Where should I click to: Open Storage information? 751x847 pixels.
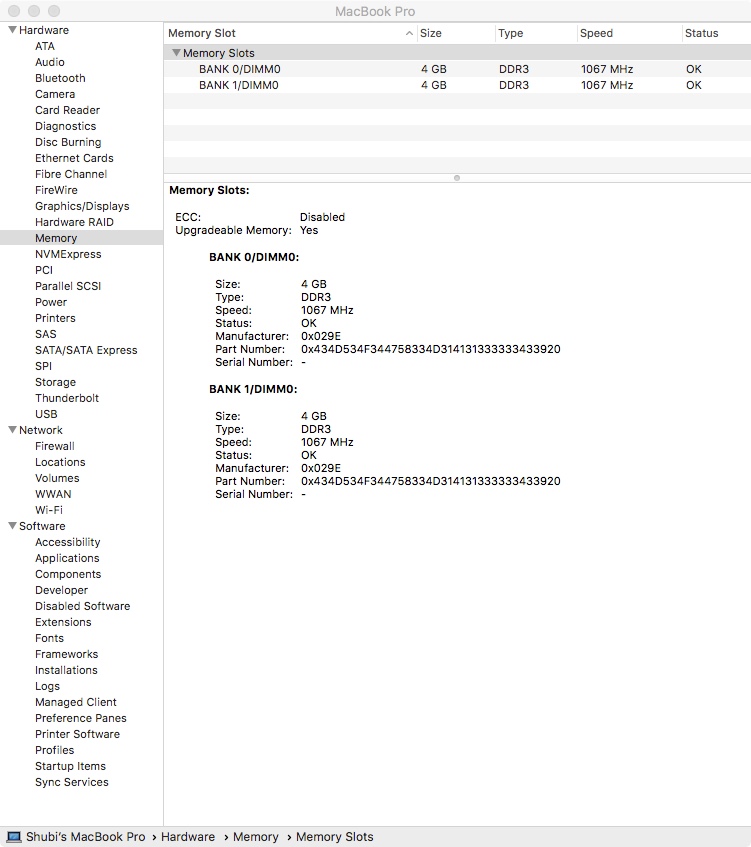click(x=55, y=382)
